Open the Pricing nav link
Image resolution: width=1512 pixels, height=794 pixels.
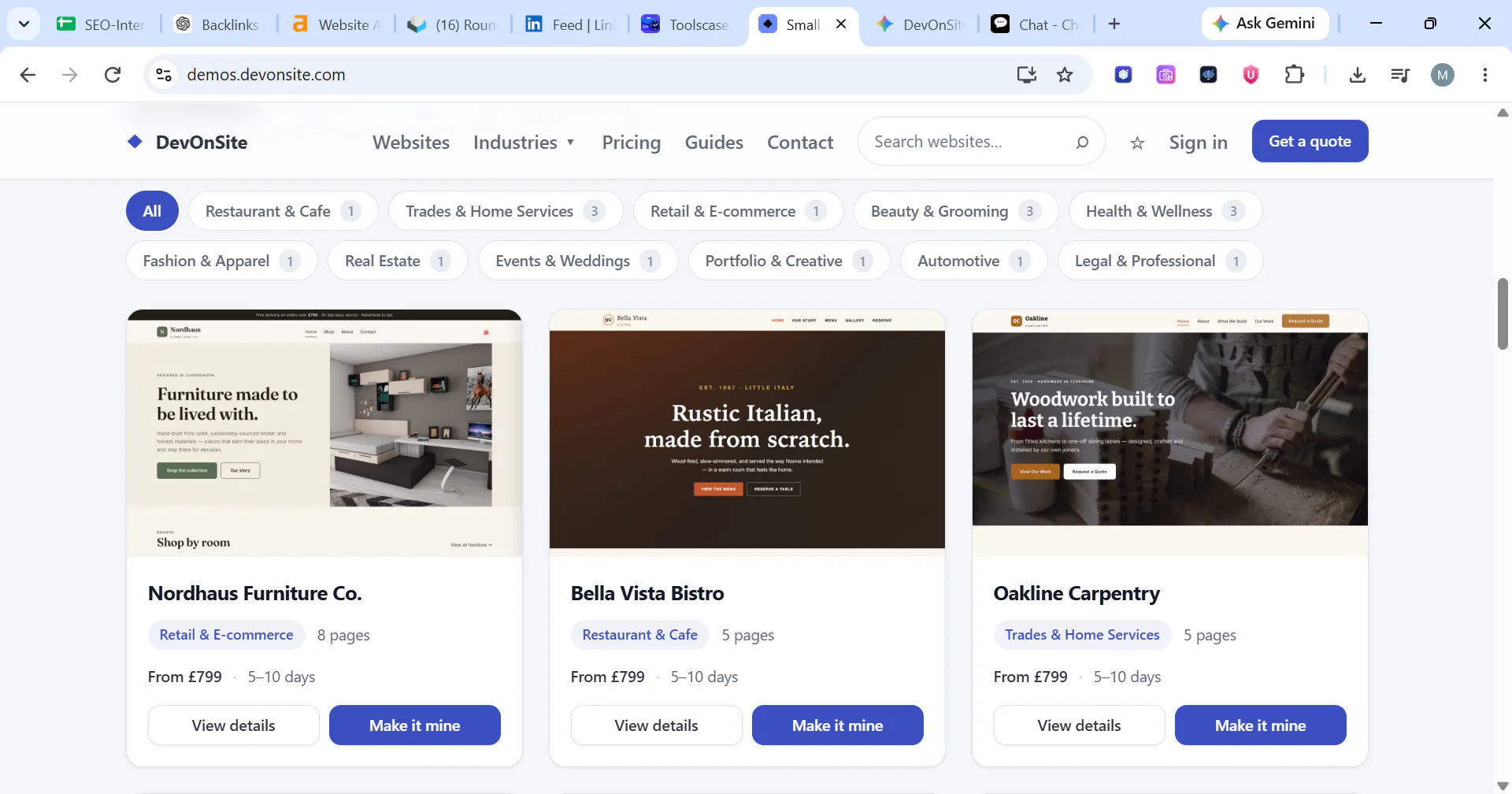click(x=632, y=143)
